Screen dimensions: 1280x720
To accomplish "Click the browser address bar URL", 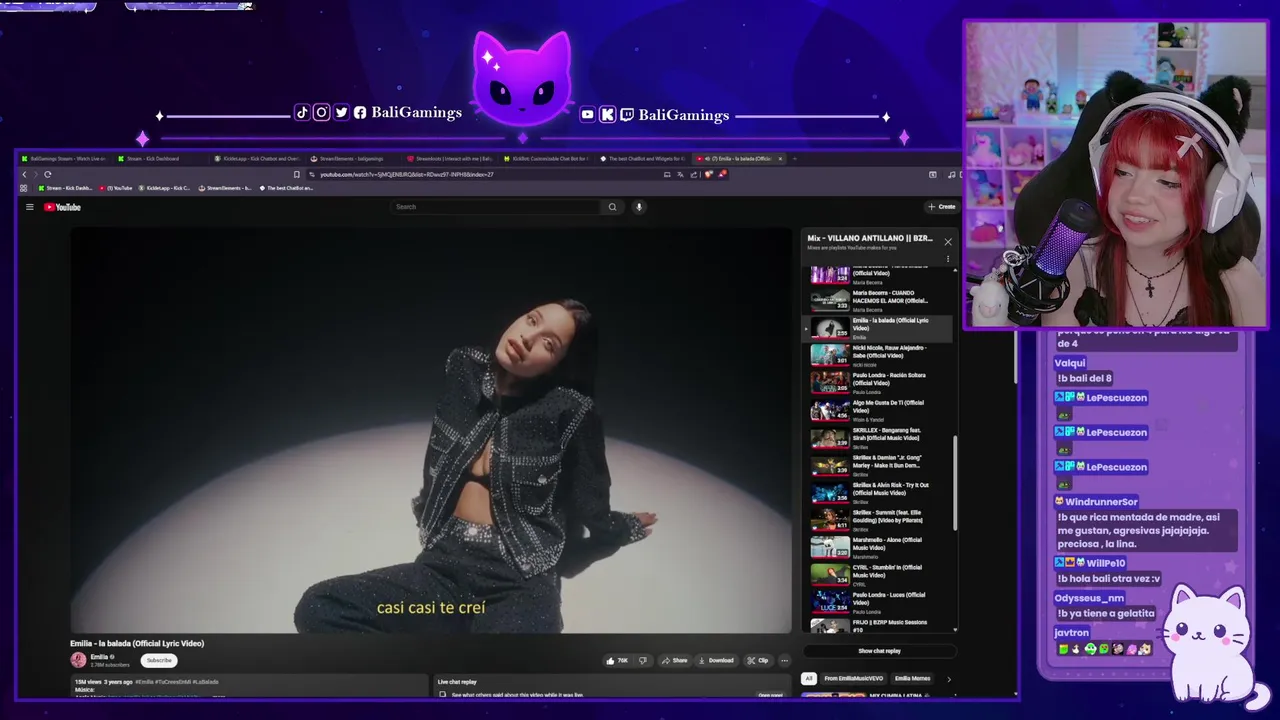I will [406, 174].
